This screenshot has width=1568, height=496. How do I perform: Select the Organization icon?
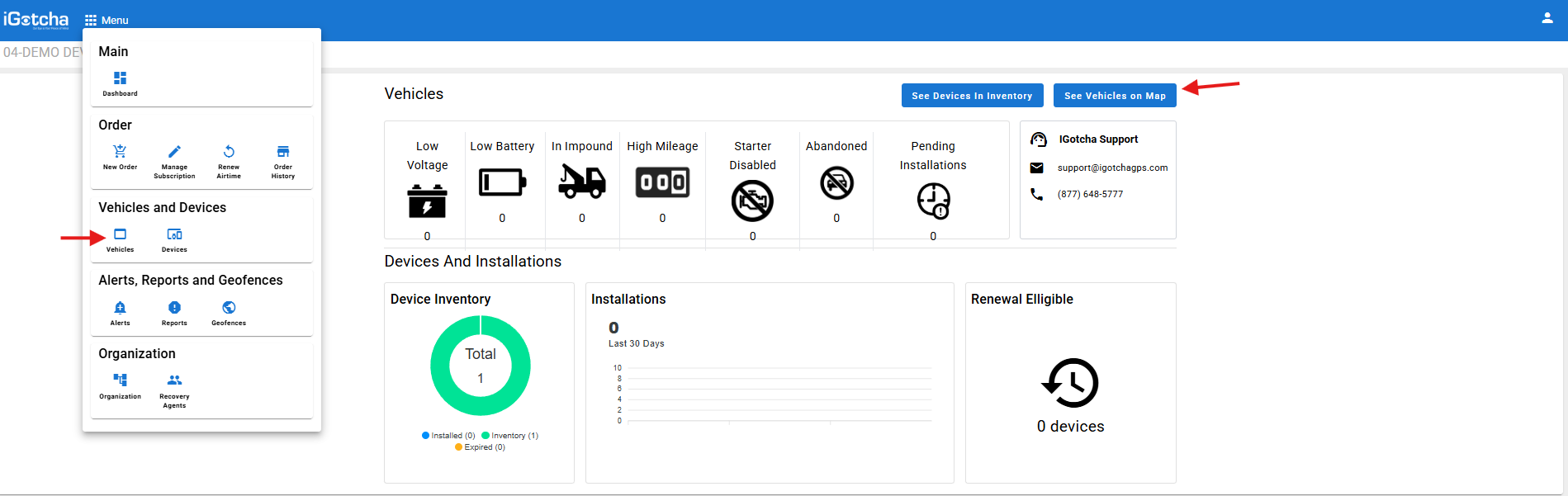point(120,380)
